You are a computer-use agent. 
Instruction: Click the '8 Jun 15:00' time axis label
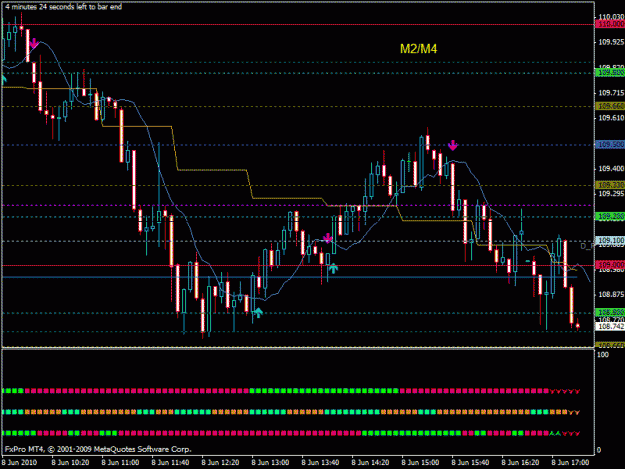(420, 463)
